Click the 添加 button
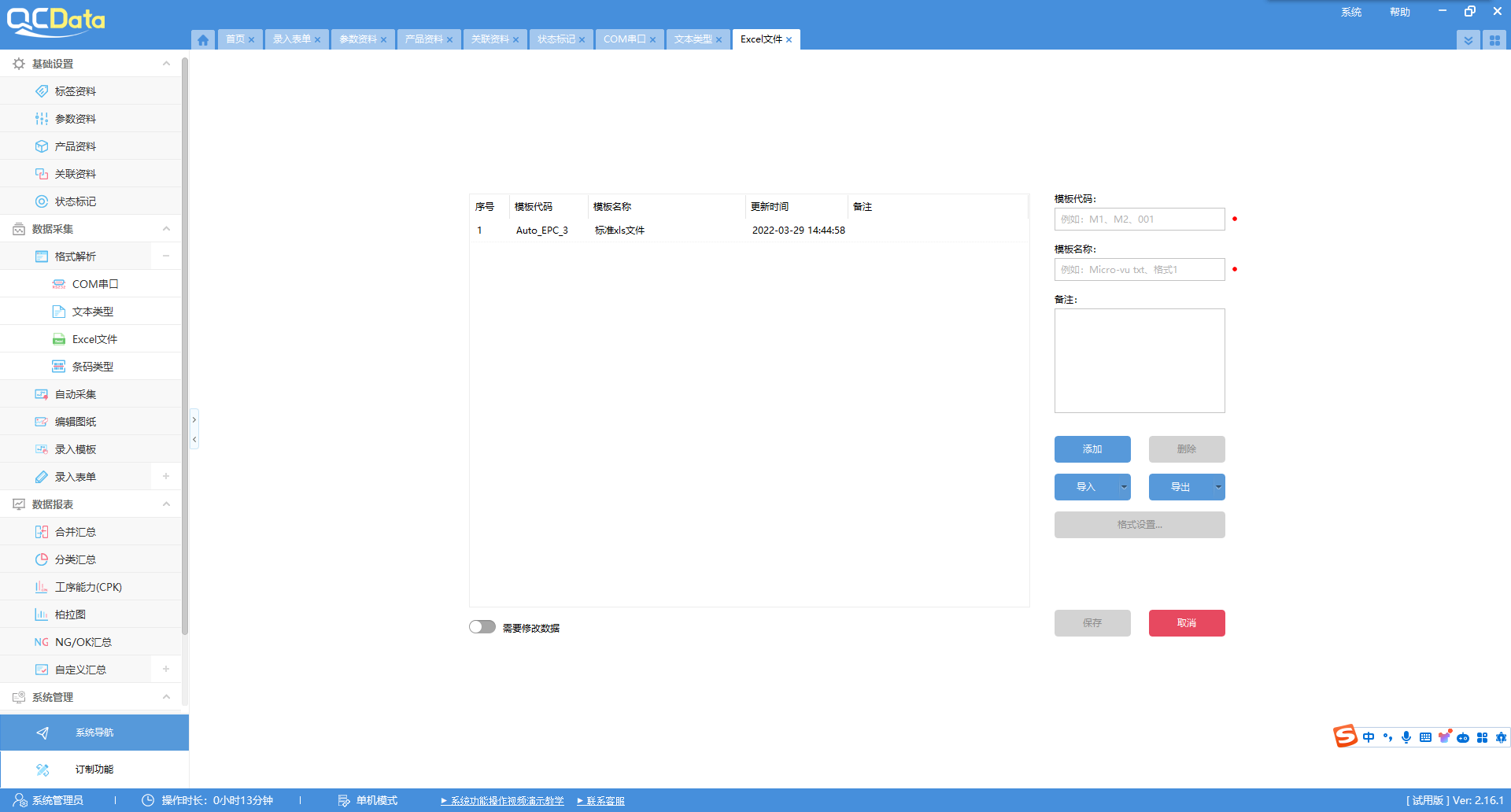Screen dimensions: 1511x812 tap(1092, 449)
